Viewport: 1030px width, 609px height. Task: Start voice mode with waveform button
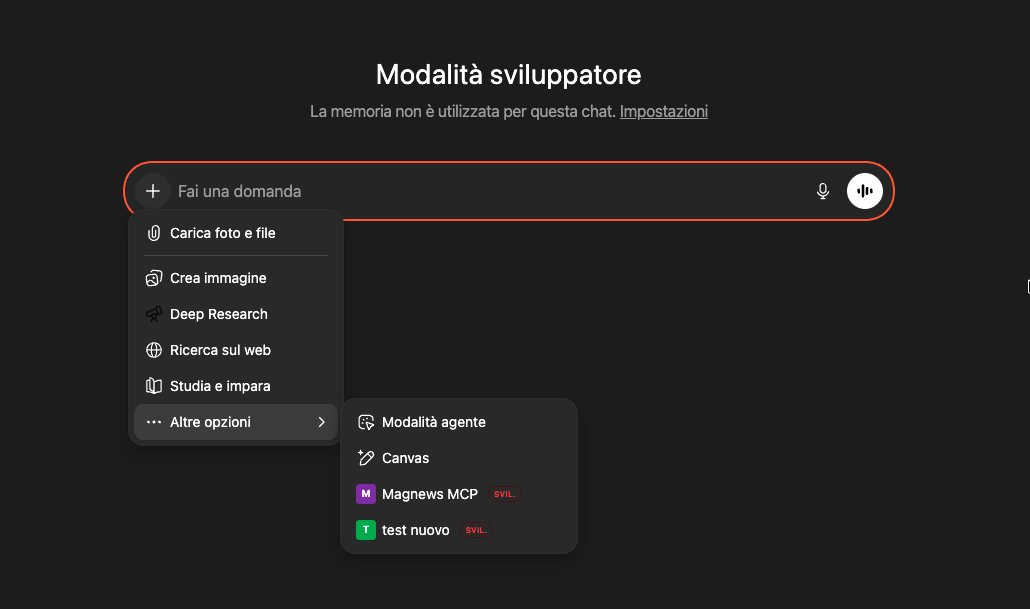(x=865, y=191)
